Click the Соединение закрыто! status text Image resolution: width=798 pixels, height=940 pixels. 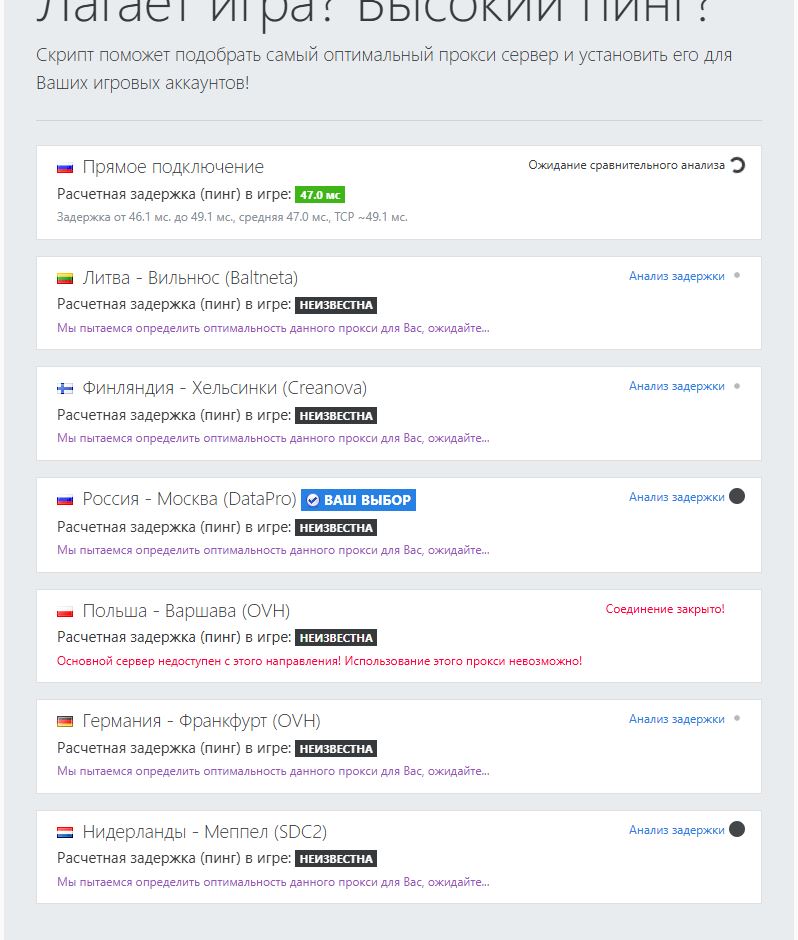(x=665, y=609)
